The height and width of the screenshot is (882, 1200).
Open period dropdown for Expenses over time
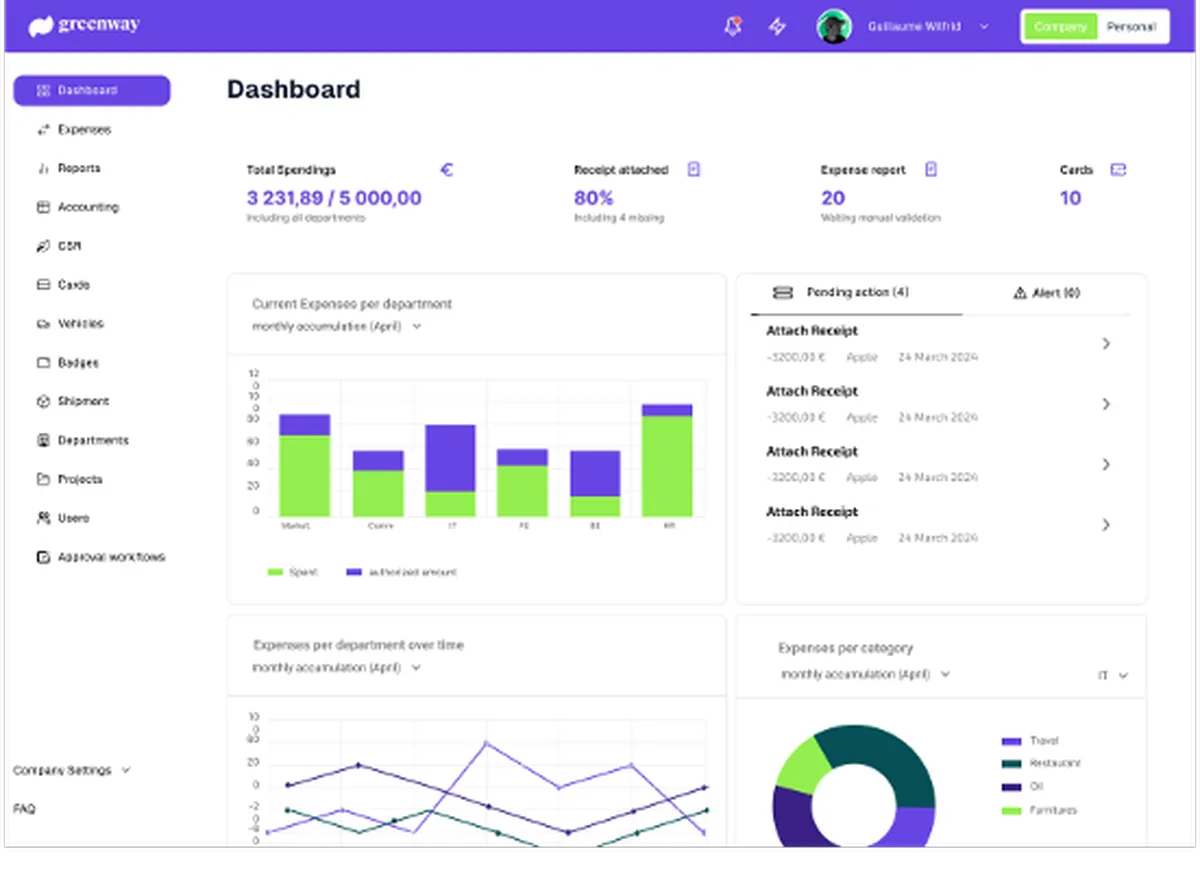pos(337,667)
